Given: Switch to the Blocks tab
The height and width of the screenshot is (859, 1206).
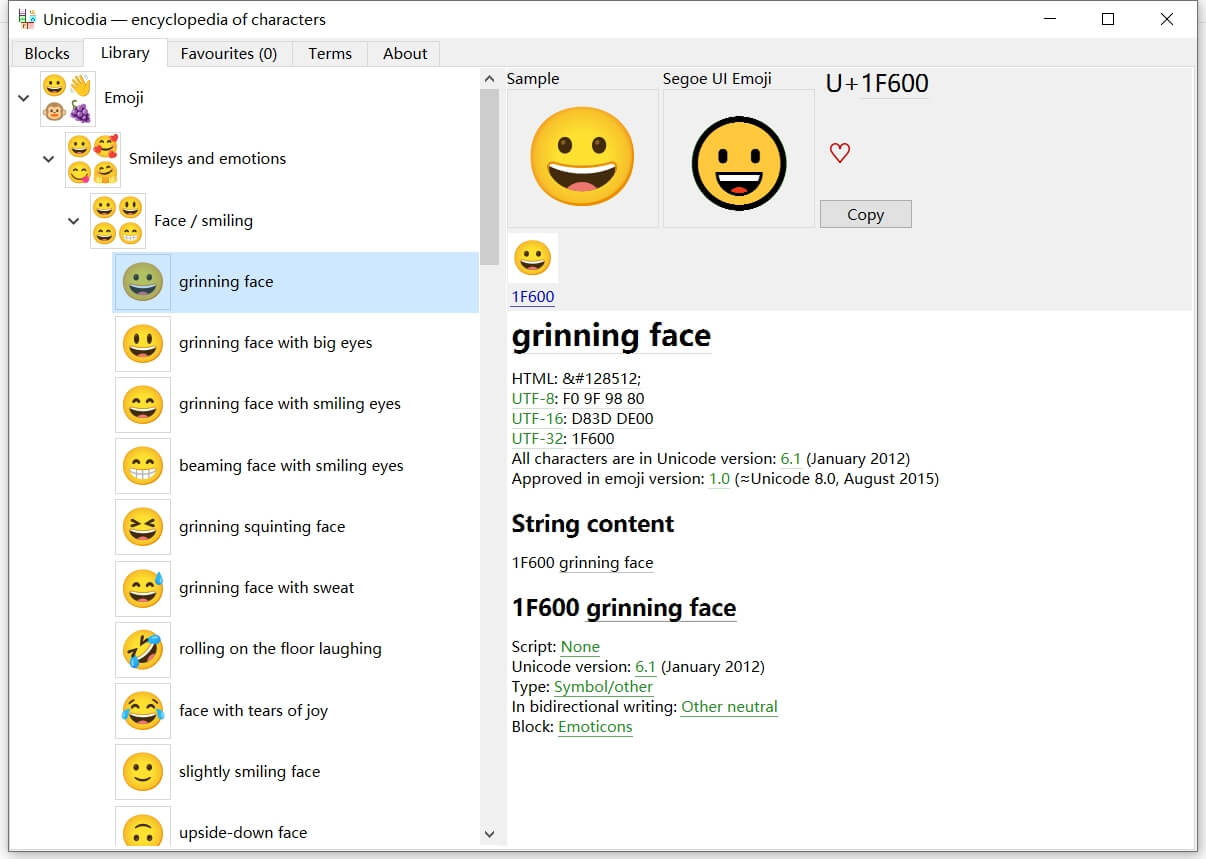Looking at the screenshot, I should click(47, 54).
